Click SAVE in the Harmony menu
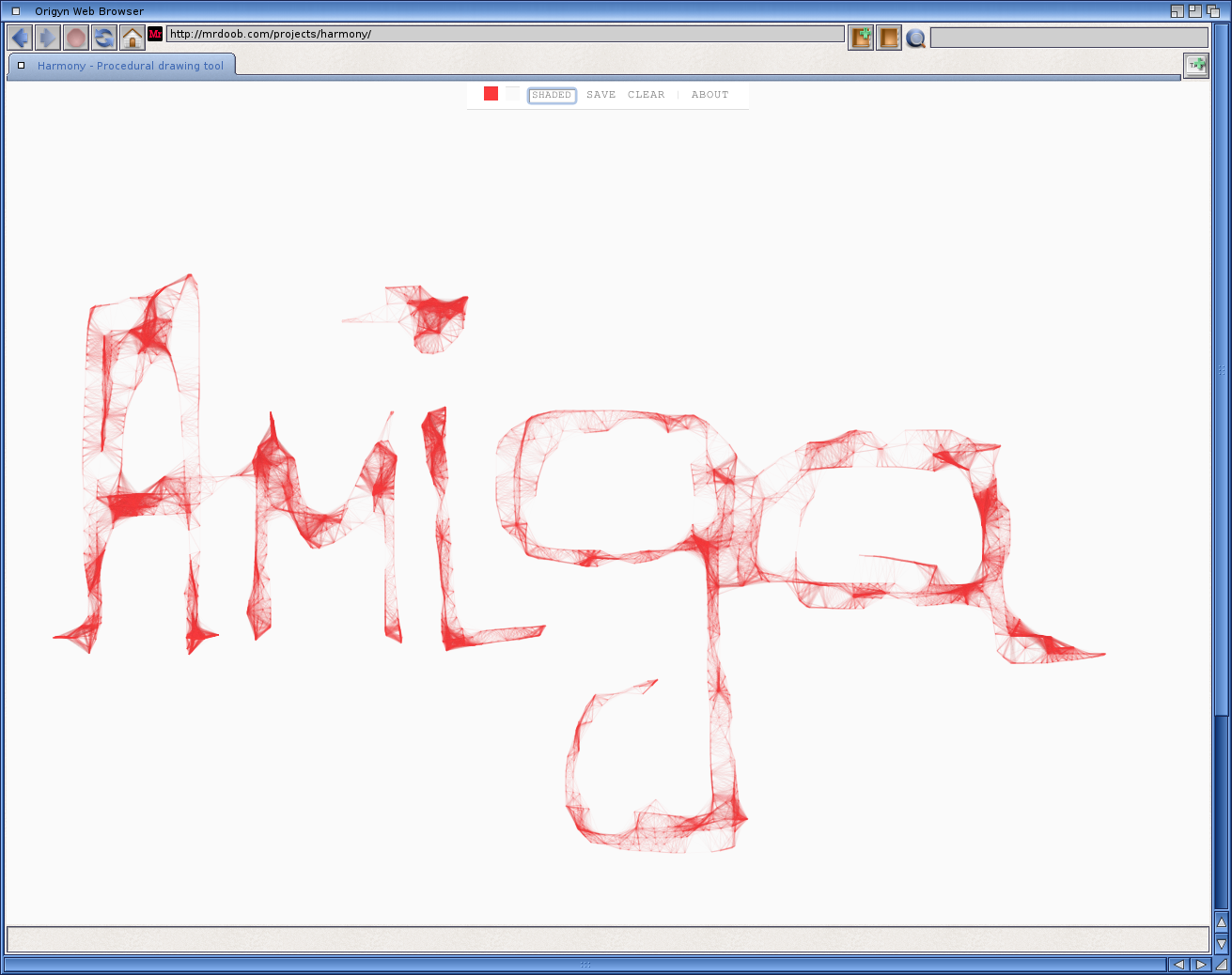Image resolution: width=1232 pixels, height=975 pixels. pyautogui.click(x=600, y=95)
